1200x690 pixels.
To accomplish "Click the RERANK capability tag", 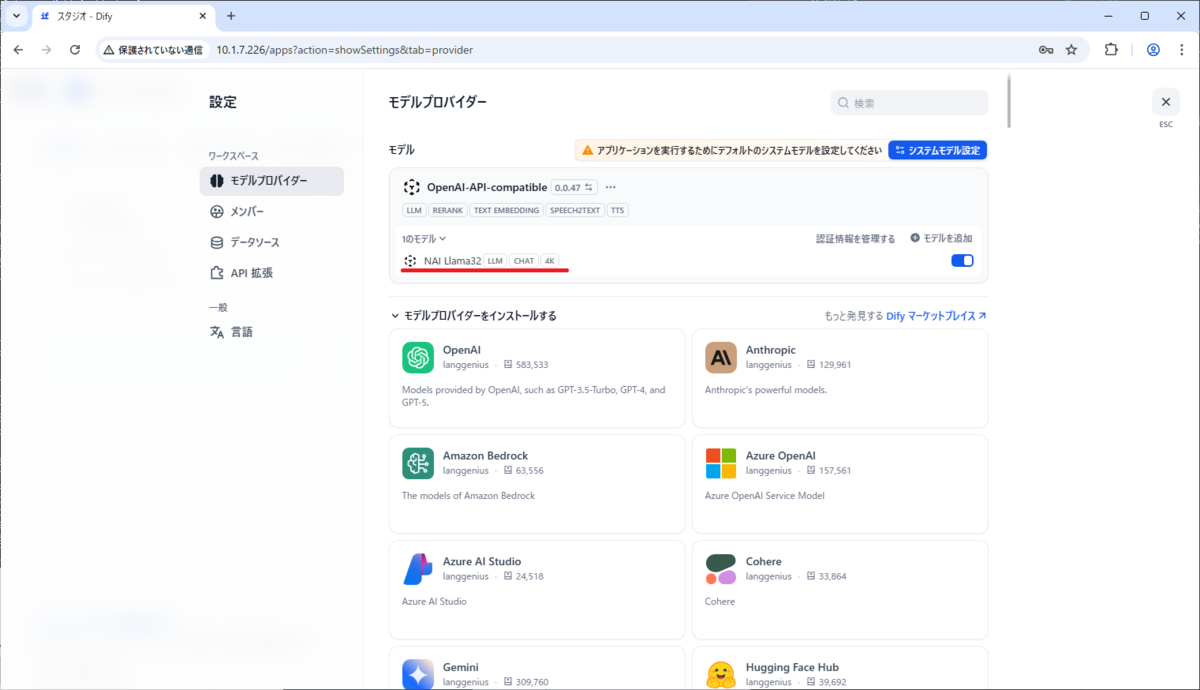I will coord(447,211).
